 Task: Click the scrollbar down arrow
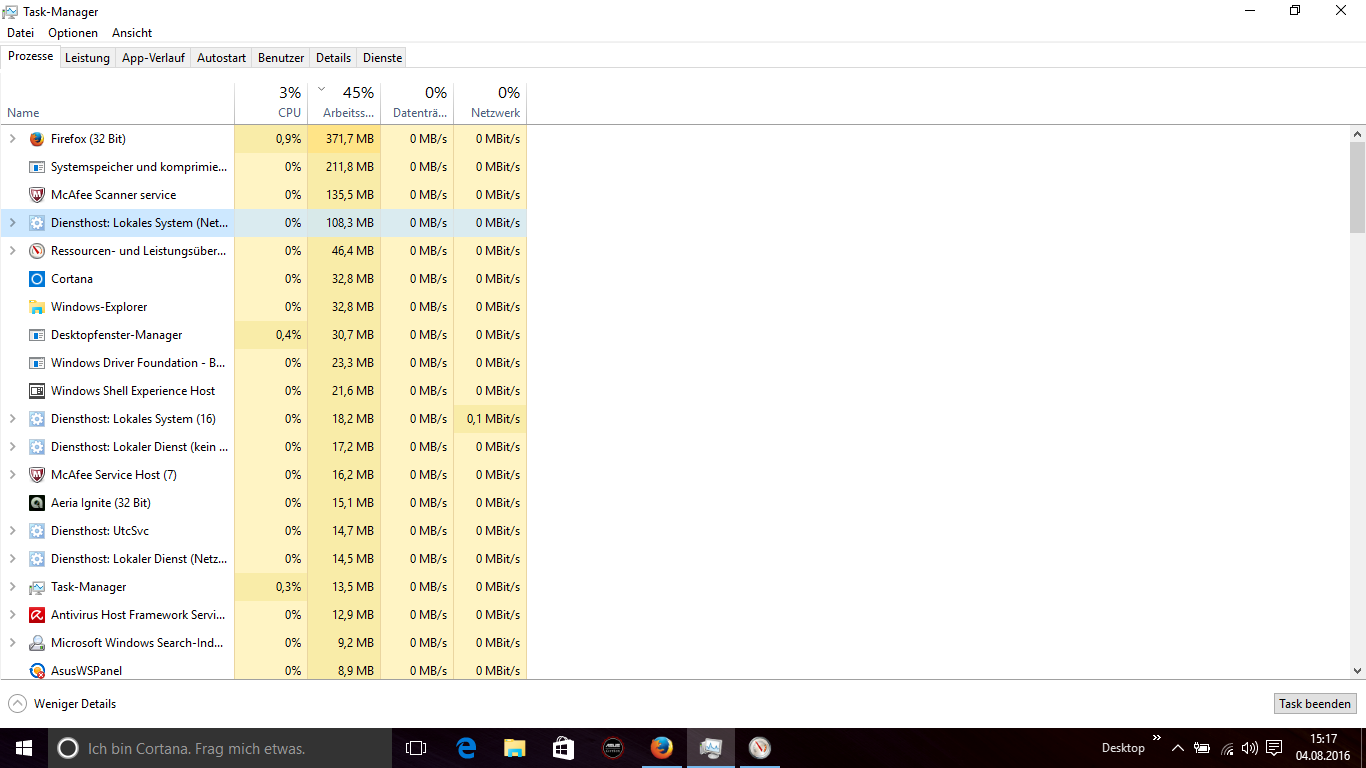coord(1357,671)
